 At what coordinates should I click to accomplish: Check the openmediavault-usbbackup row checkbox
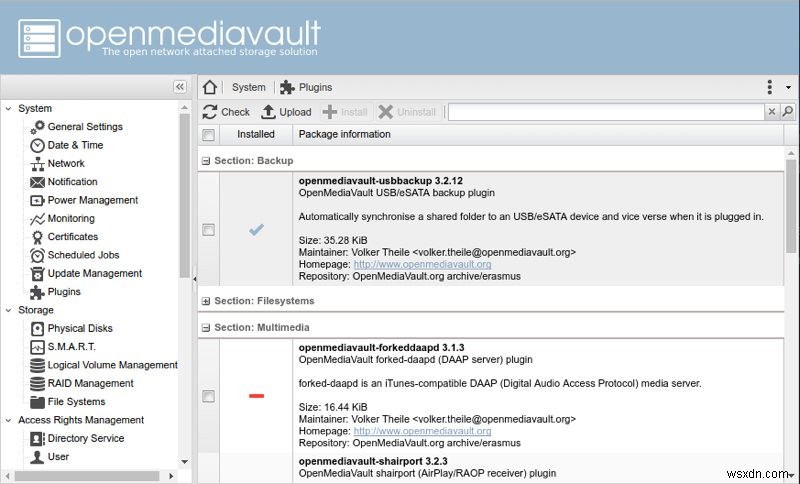coord(208,230)
